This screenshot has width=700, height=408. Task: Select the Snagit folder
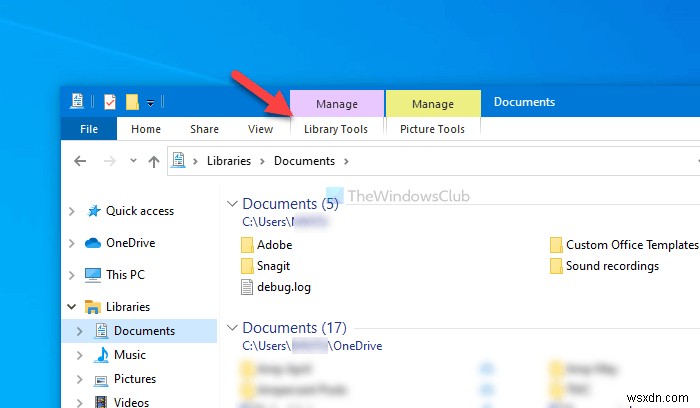coord(266,266)
